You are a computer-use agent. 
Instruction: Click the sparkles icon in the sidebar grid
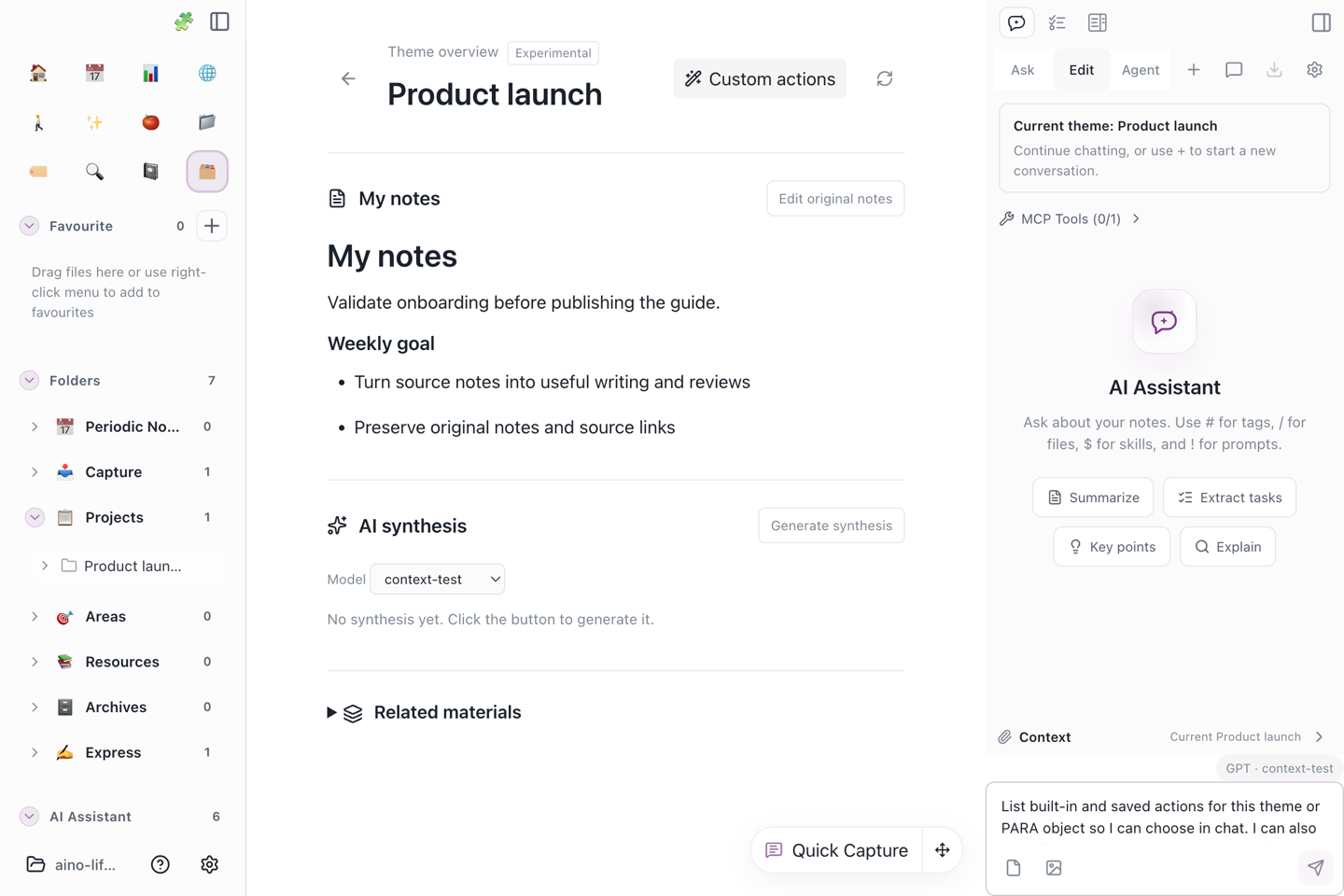94,122
